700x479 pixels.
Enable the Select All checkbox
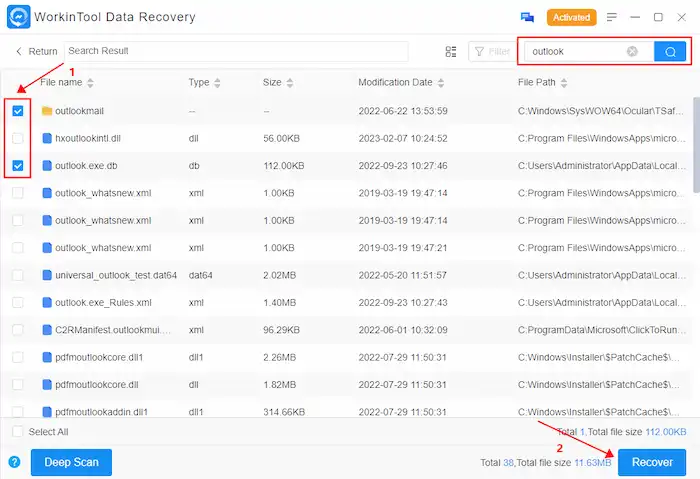pyautogui.click(x=18, y=431)
